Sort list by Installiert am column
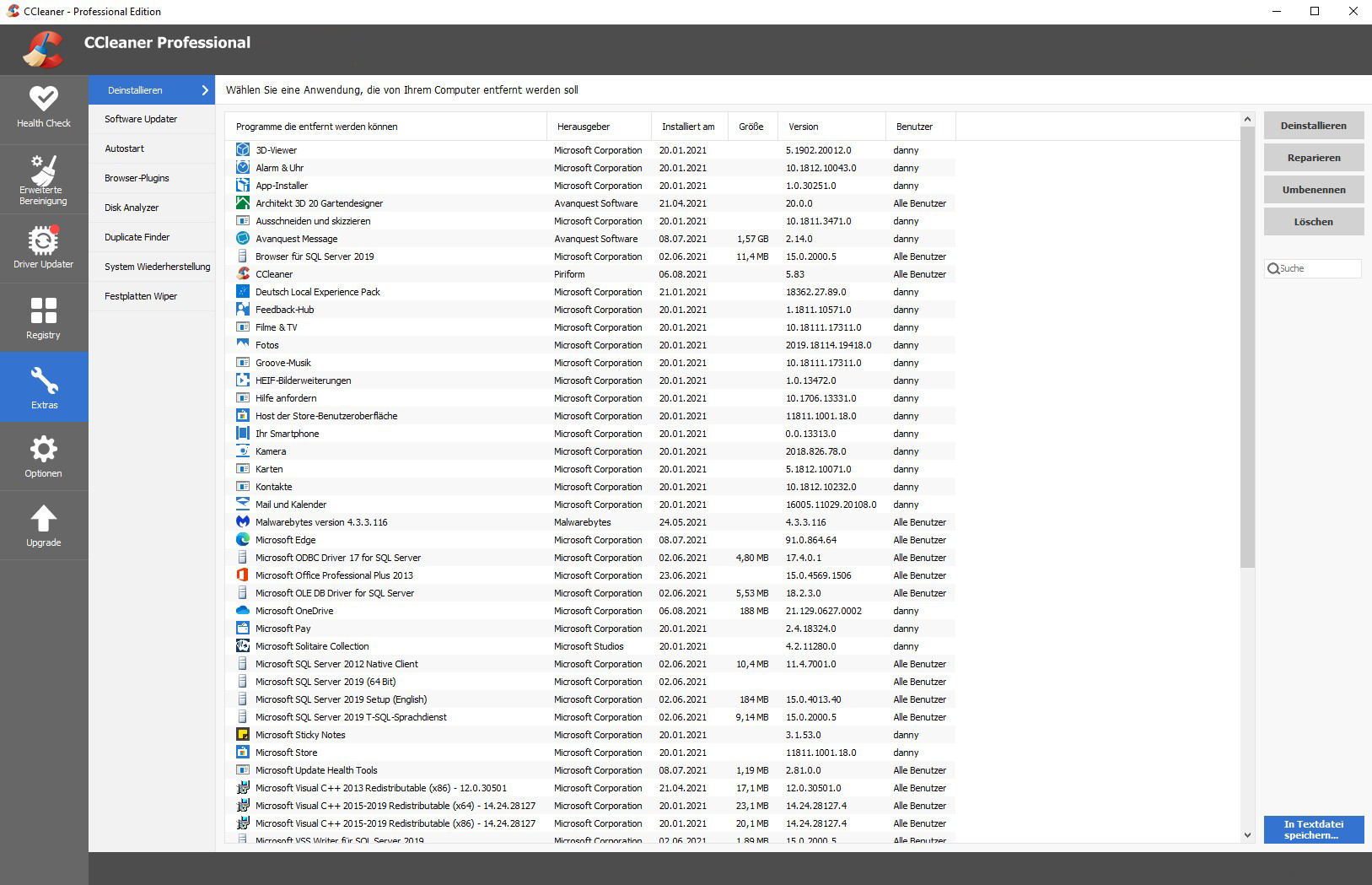The height and width of the screenshot is (885, 1372). tap(688, 127)
